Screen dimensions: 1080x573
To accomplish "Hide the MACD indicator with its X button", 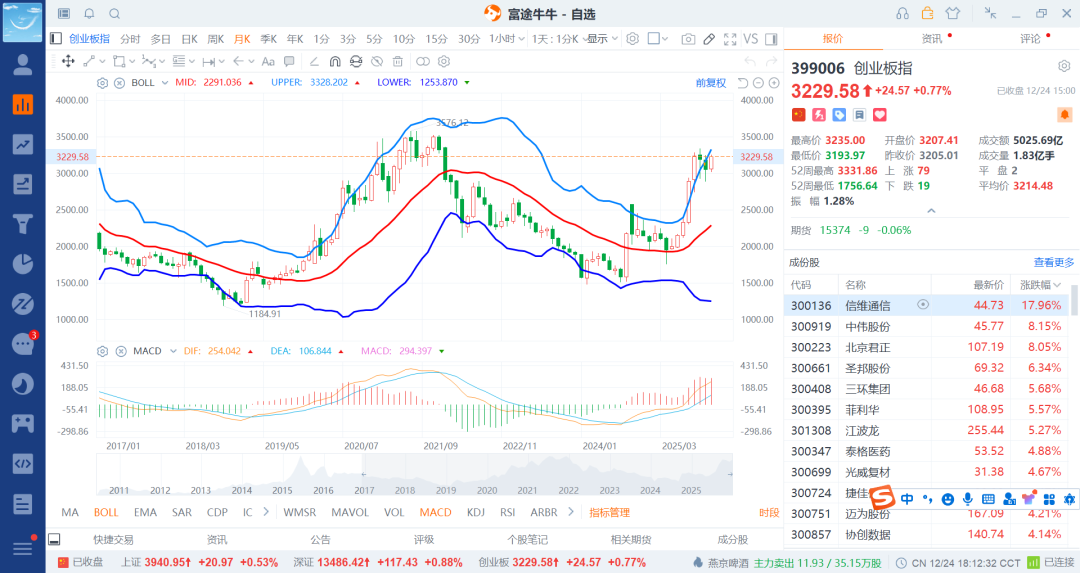I will (x=116, y=351).
